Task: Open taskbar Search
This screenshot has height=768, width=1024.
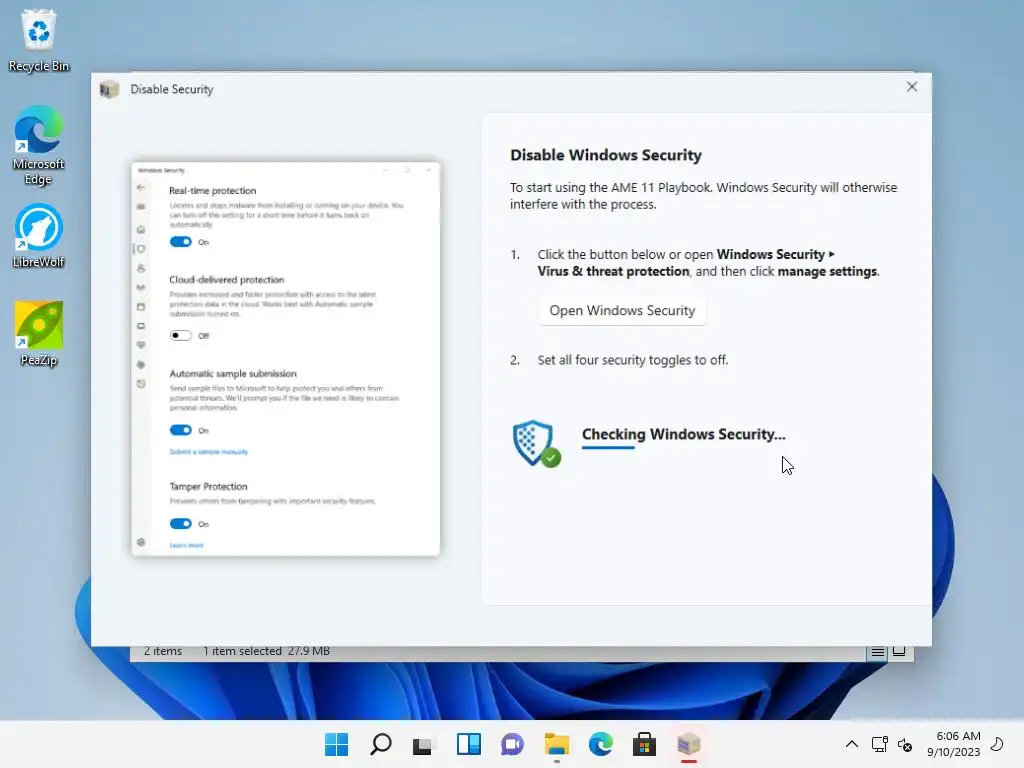Action: [x=380, y=744]
